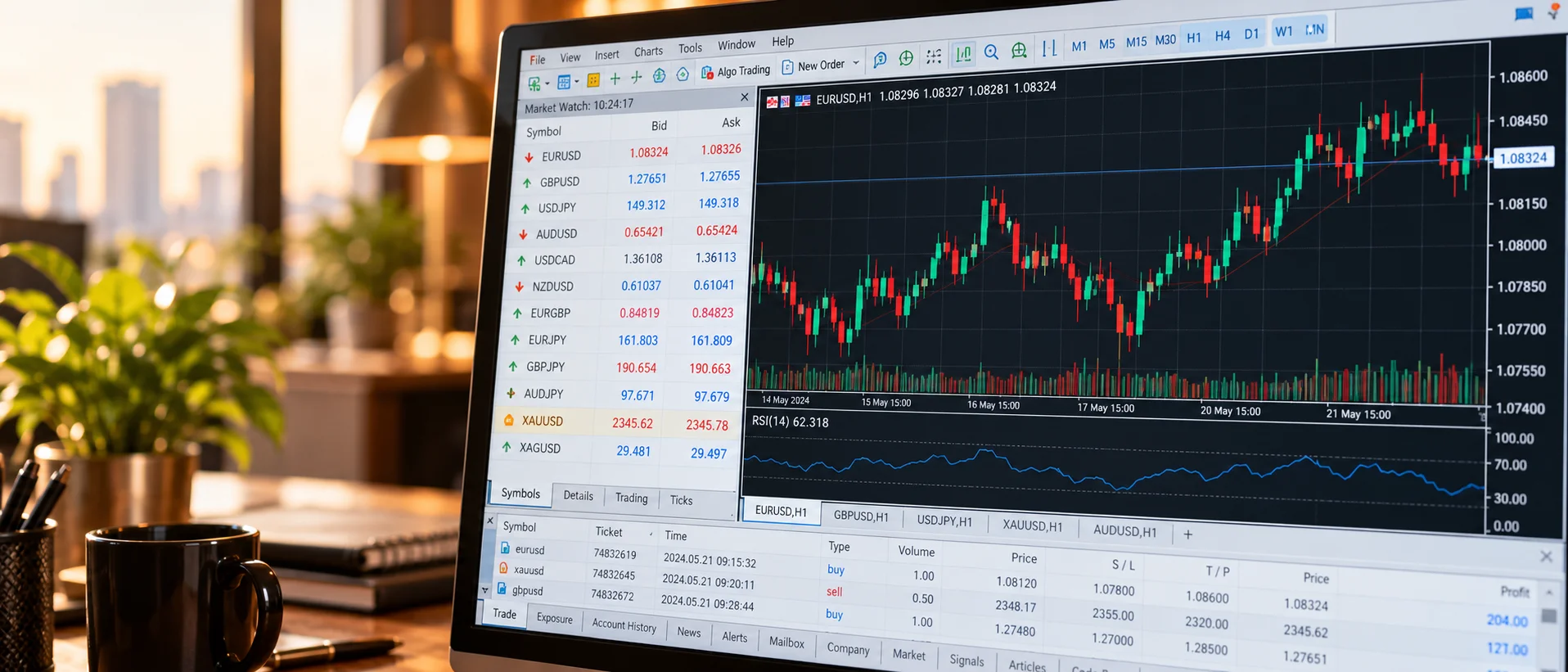Viewport: 1568px width, 672px height.
Task: Open the Exposure terminal tab
Action: click(554, 618)
